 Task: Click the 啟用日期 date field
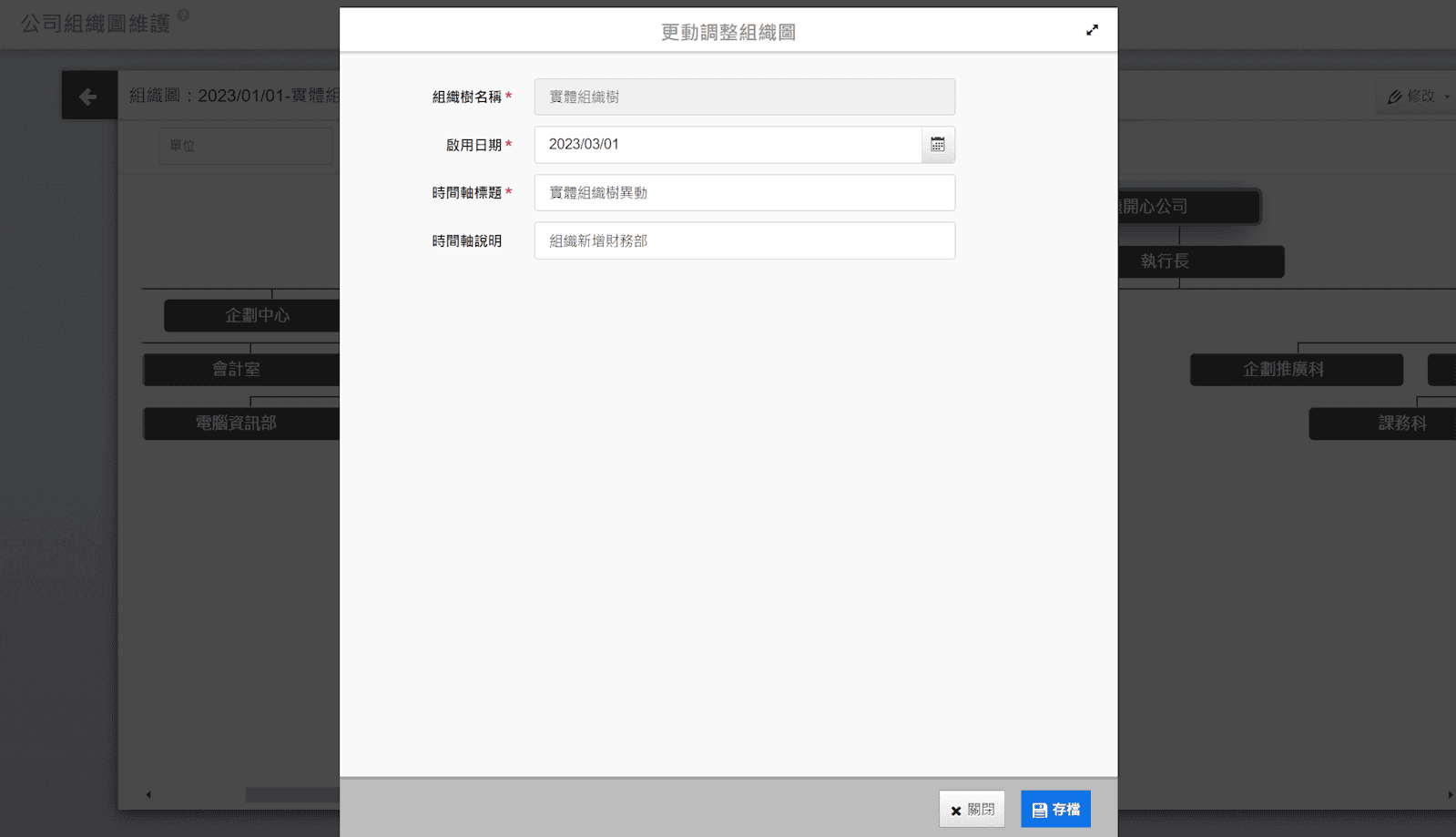tap(728, 145)
